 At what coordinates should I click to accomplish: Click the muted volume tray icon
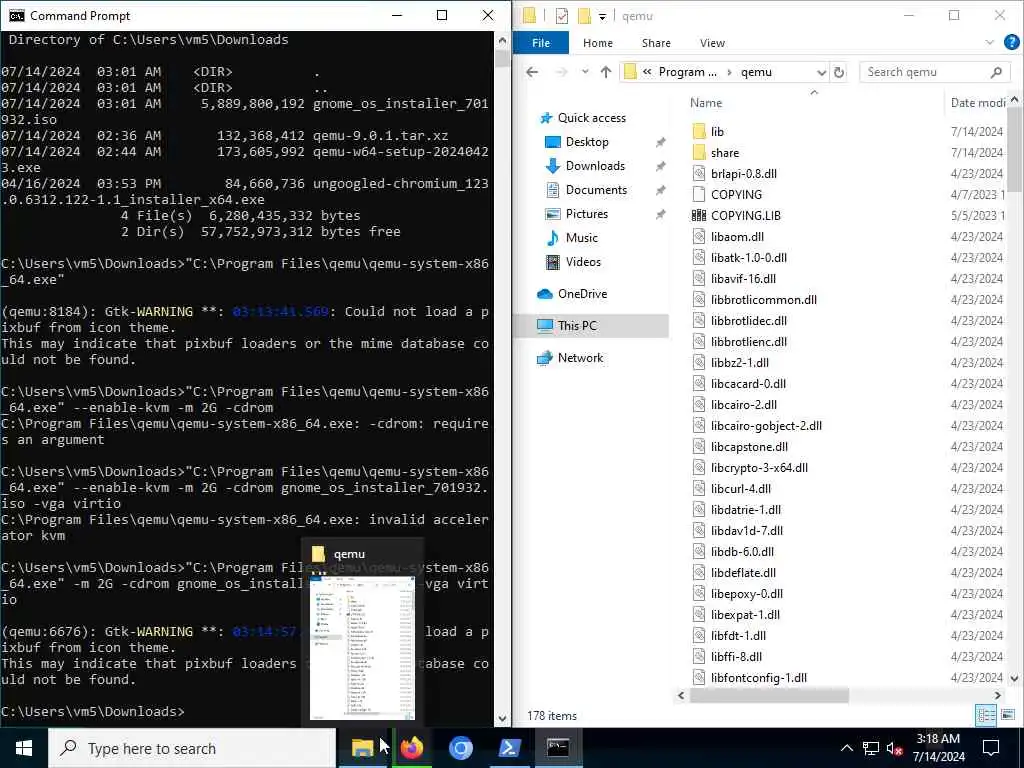click(894, 748)
